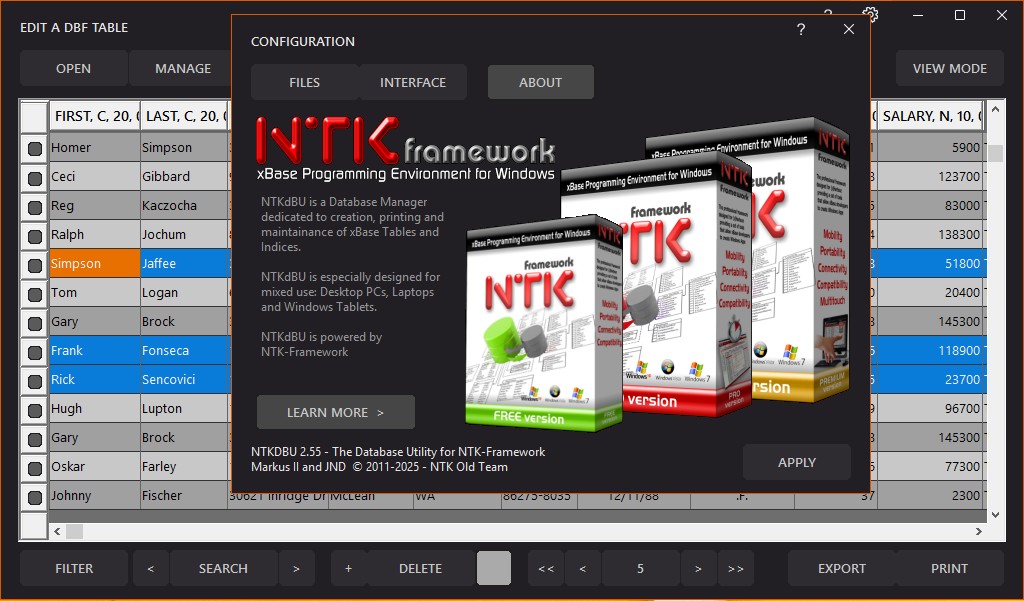1024x601 pixels.
Task: Click the FREE version product box image
Action: point(543,323)
